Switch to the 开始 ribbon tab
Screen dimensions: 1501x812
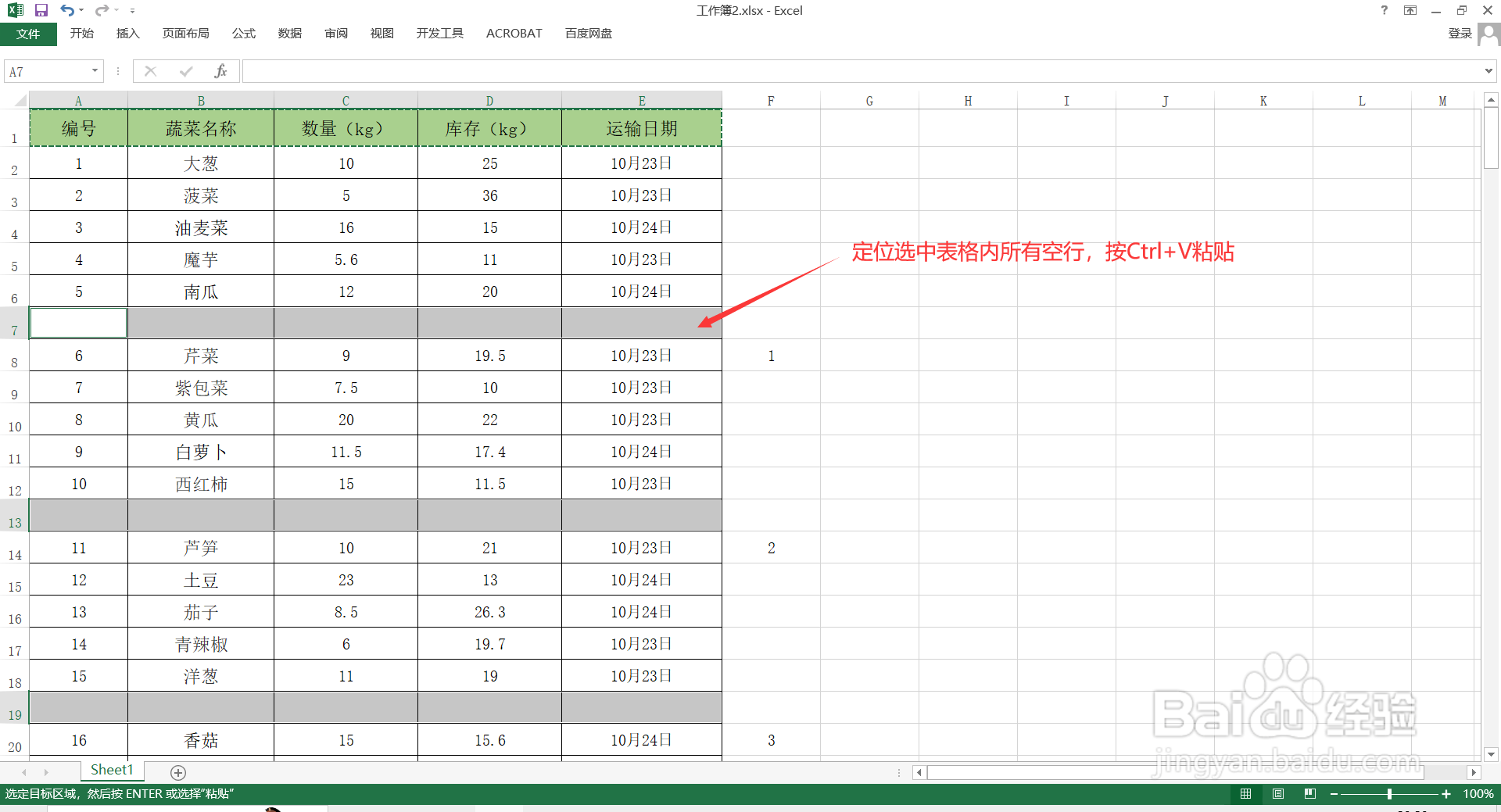[x=81, y=33]
